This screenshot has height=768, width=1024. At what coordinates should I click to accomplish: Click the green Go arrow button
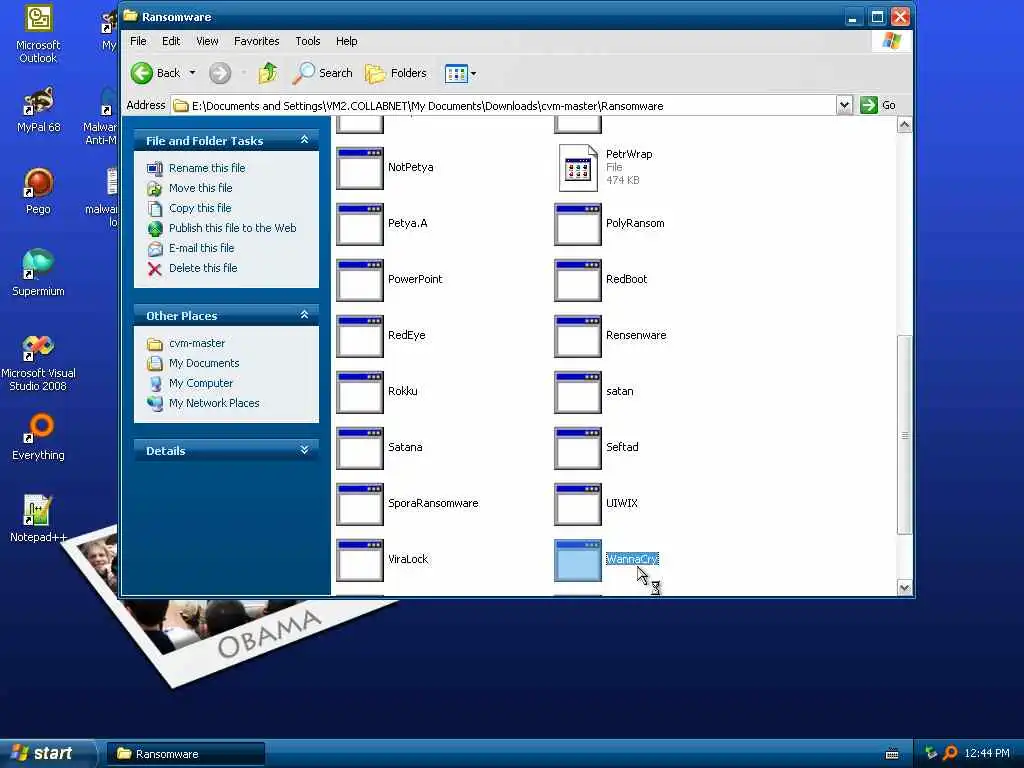tap(869, 105)
